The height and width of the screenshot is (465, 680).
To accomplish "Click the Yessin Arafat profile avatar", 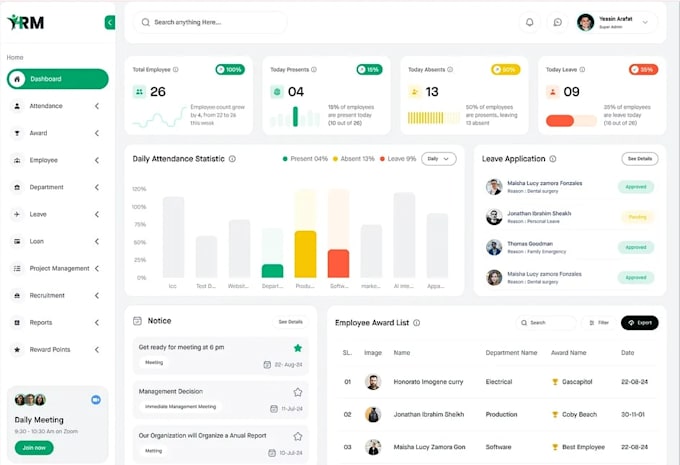I will click(585, 22).
